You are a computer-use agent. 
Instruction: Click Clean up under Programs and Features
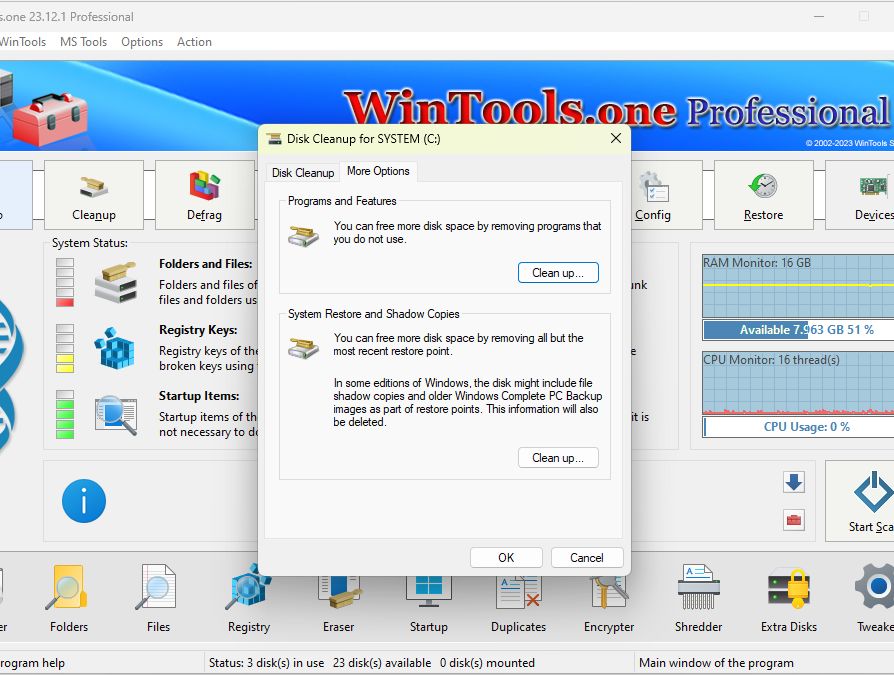(x=558, y=273)
